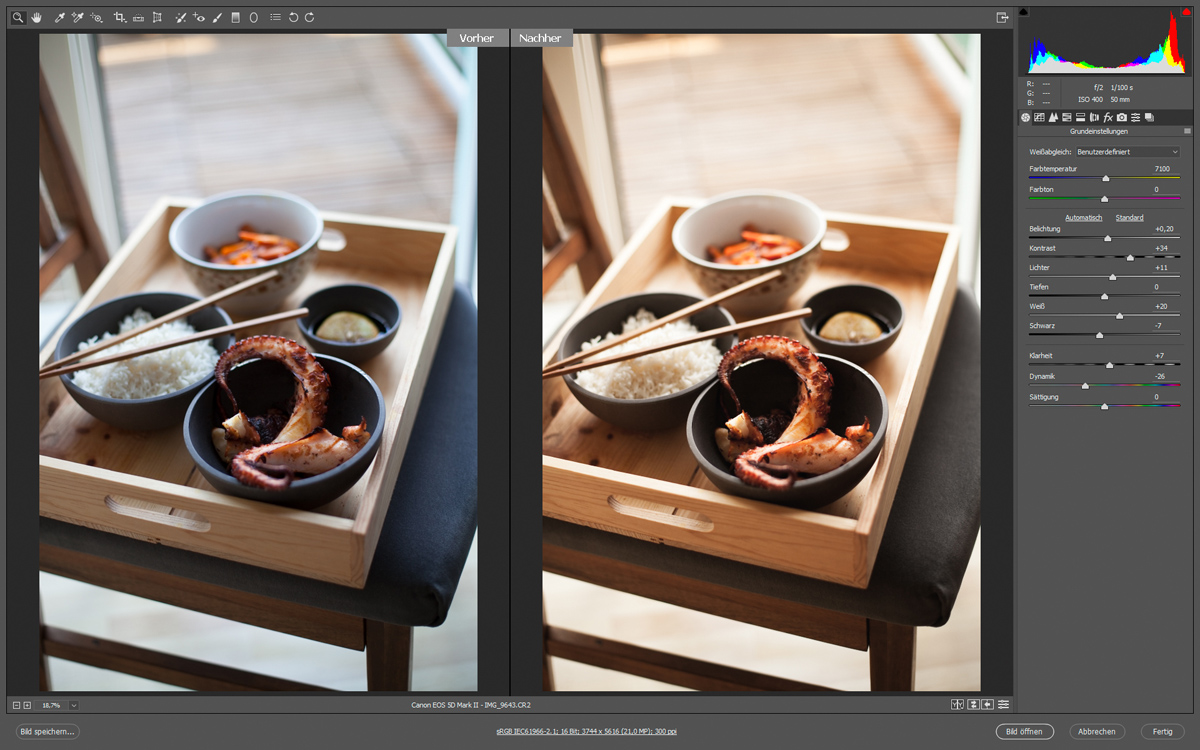The height and width of the screenshot is (750, 1200).
Task: Open the Weißabgleich dropdown
Action: (x=1127, y=152)
